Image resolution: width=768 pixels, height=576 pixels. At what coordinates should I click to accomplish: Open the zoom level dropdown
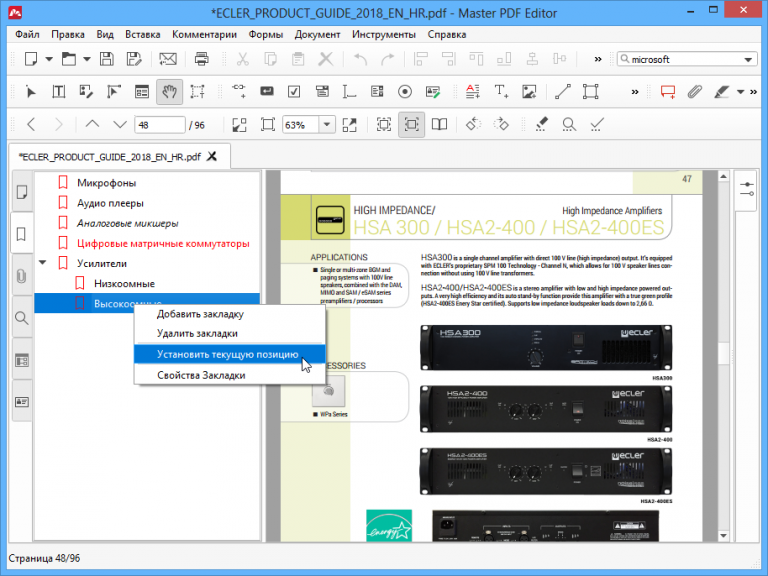click(327, 125)
